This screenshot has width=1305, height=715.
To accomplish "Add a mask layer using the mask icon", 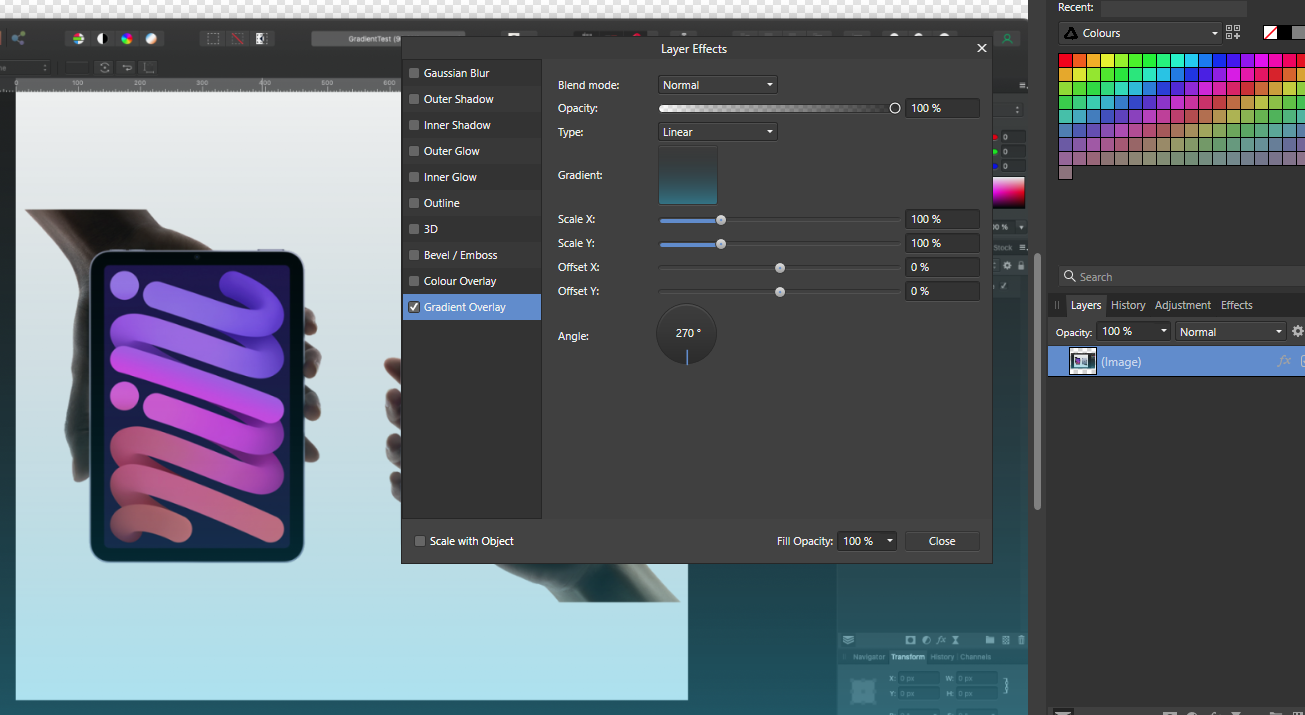I will [x=911, y=640].
